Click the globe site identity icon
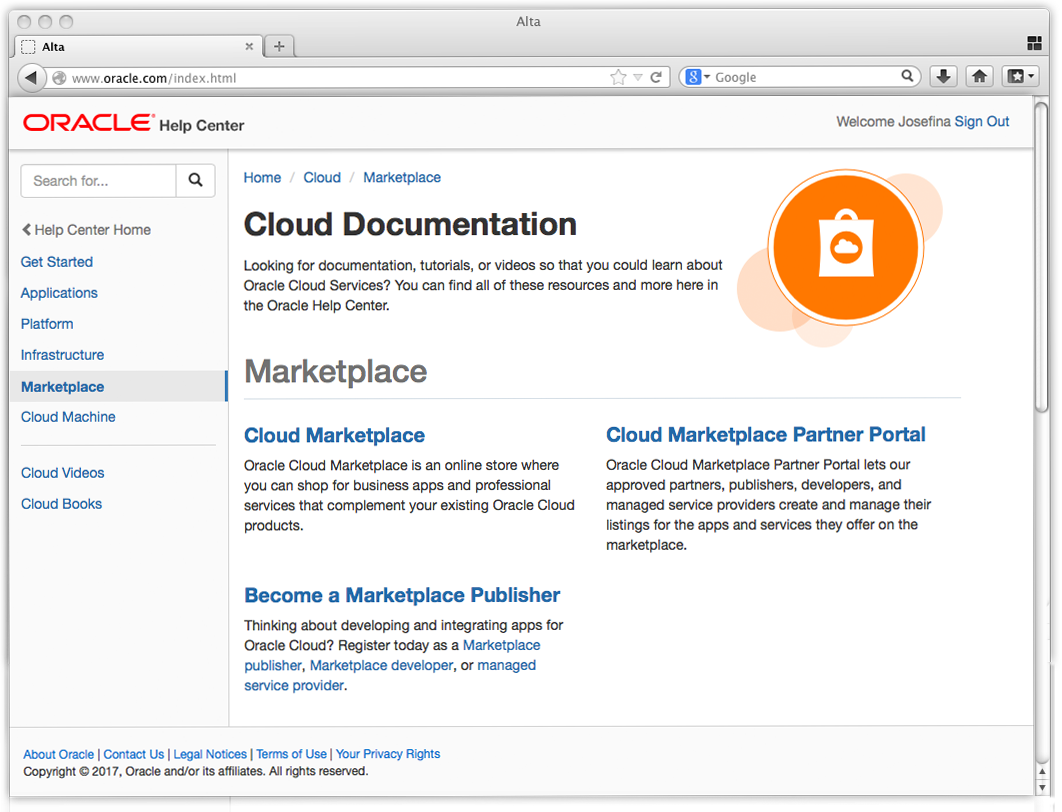Viewport: 1062px width, 812px height. coord(60,78)
